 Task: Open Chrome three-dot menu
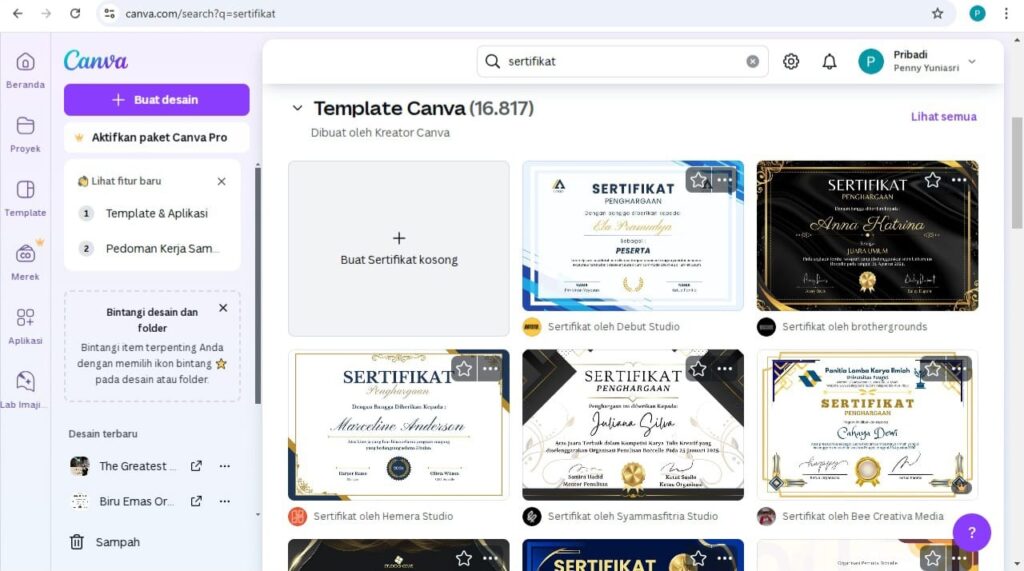pos(1006,13)
